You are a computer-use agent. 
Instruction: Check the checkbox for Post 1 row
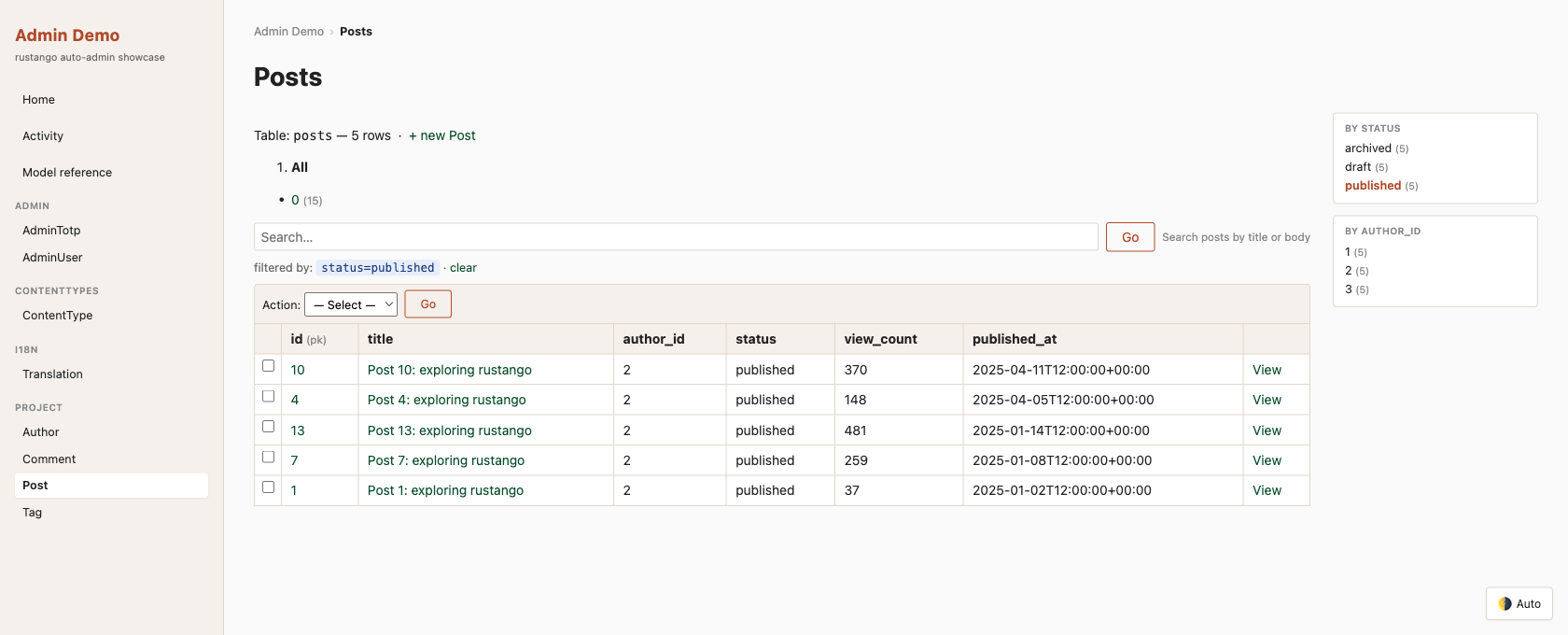click(x=268, y=487)
